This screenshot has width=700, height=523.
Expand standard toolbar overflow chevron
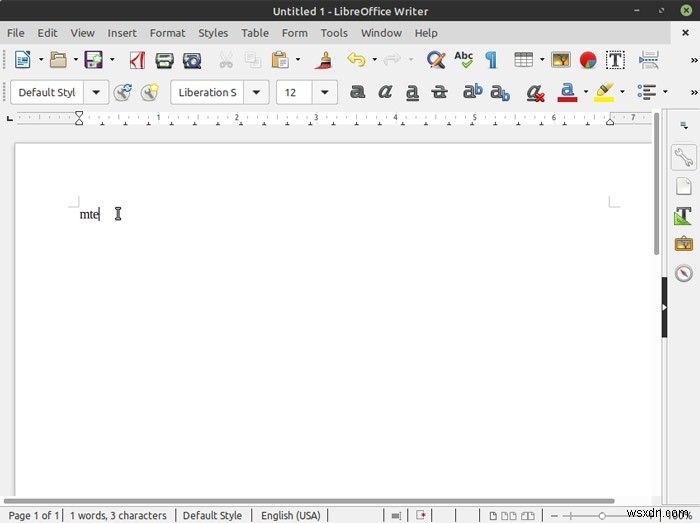click(x=694, y=60)
